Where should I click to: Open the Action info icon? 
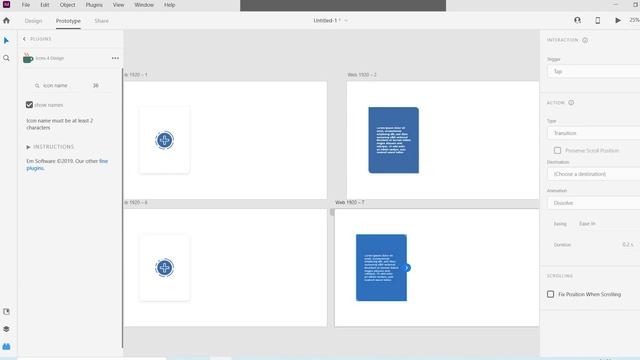point(571,102)
